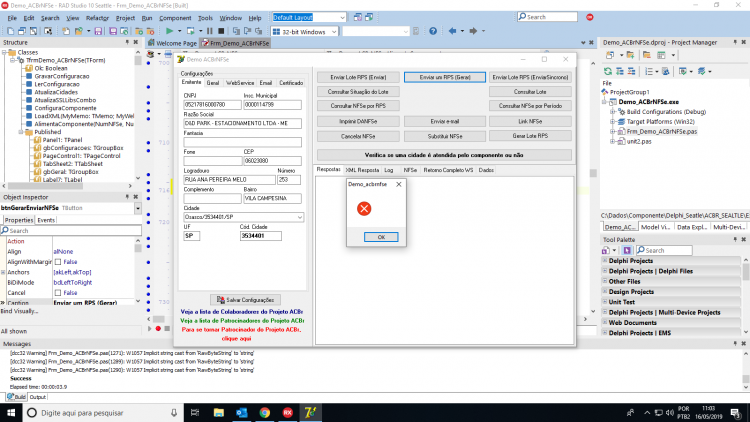Click the red stop indicator near Search box
Screen dimensions: 750x422
pos(590,17)
